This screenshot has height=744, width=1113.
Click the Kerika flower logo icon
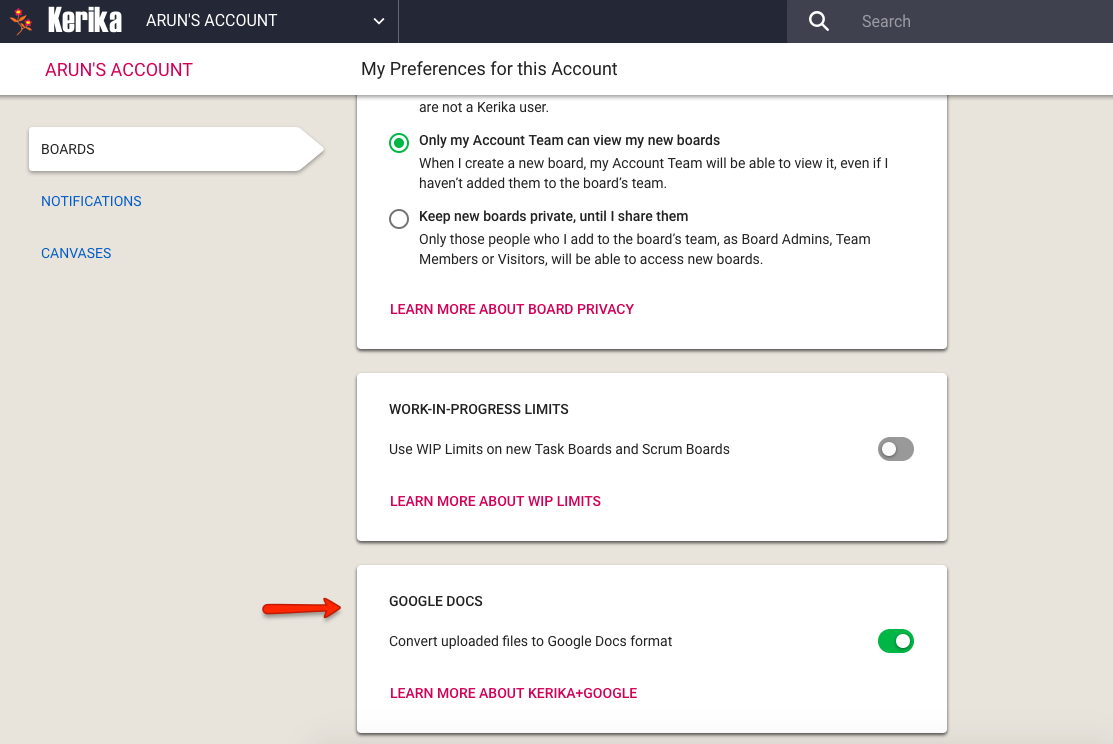point(22,21)
